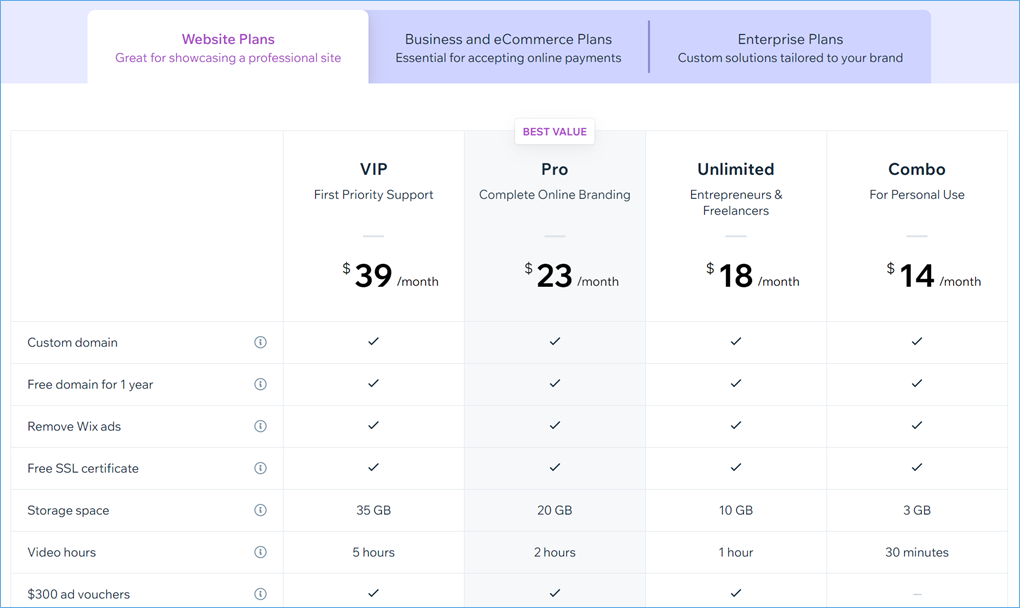Click Combo checkmark for Free SSL certificate
The image size is (1020, 608).
pos(917,468)
